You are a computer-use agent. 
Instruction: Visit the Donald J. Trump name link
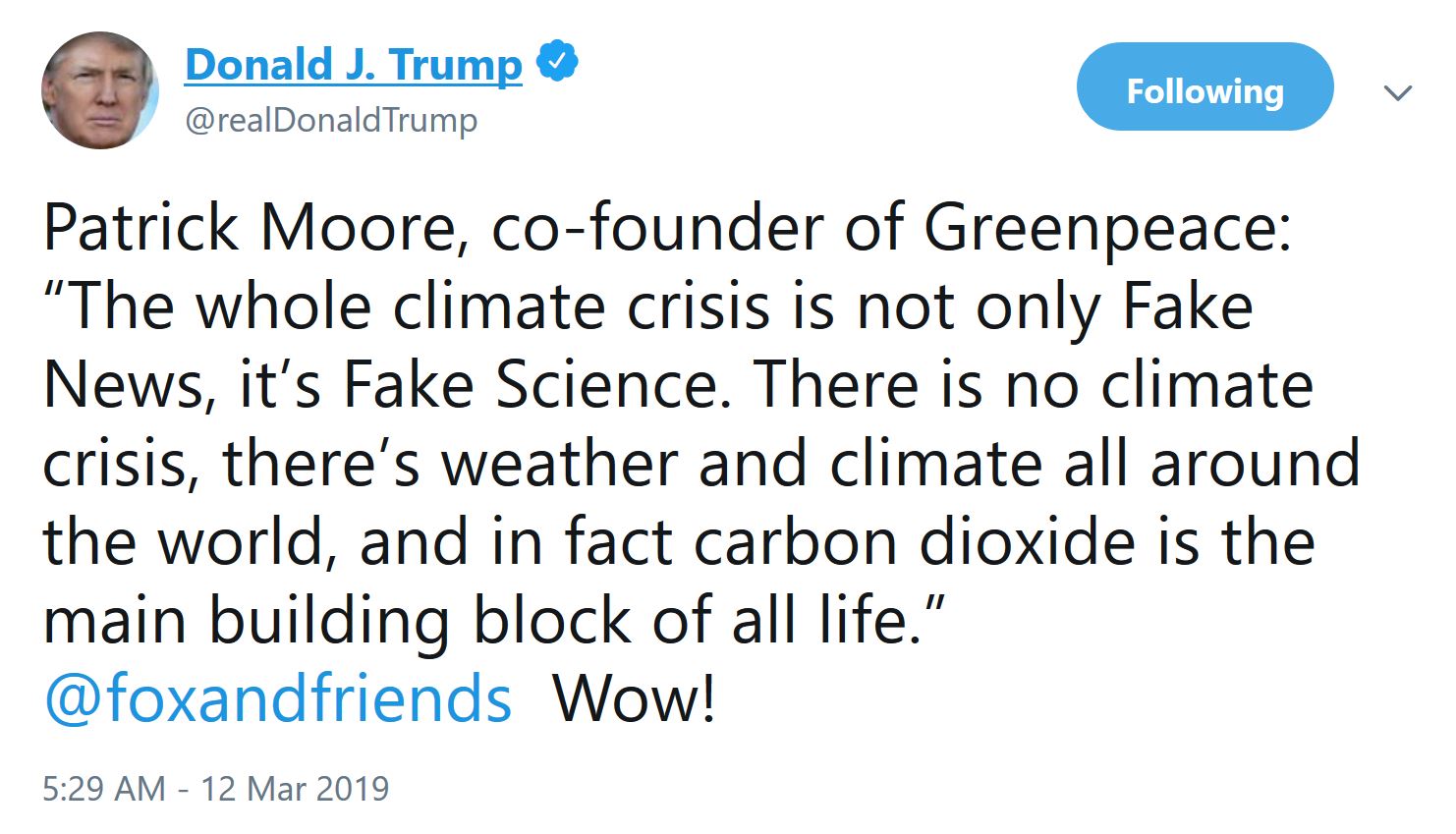coord(354,65)
